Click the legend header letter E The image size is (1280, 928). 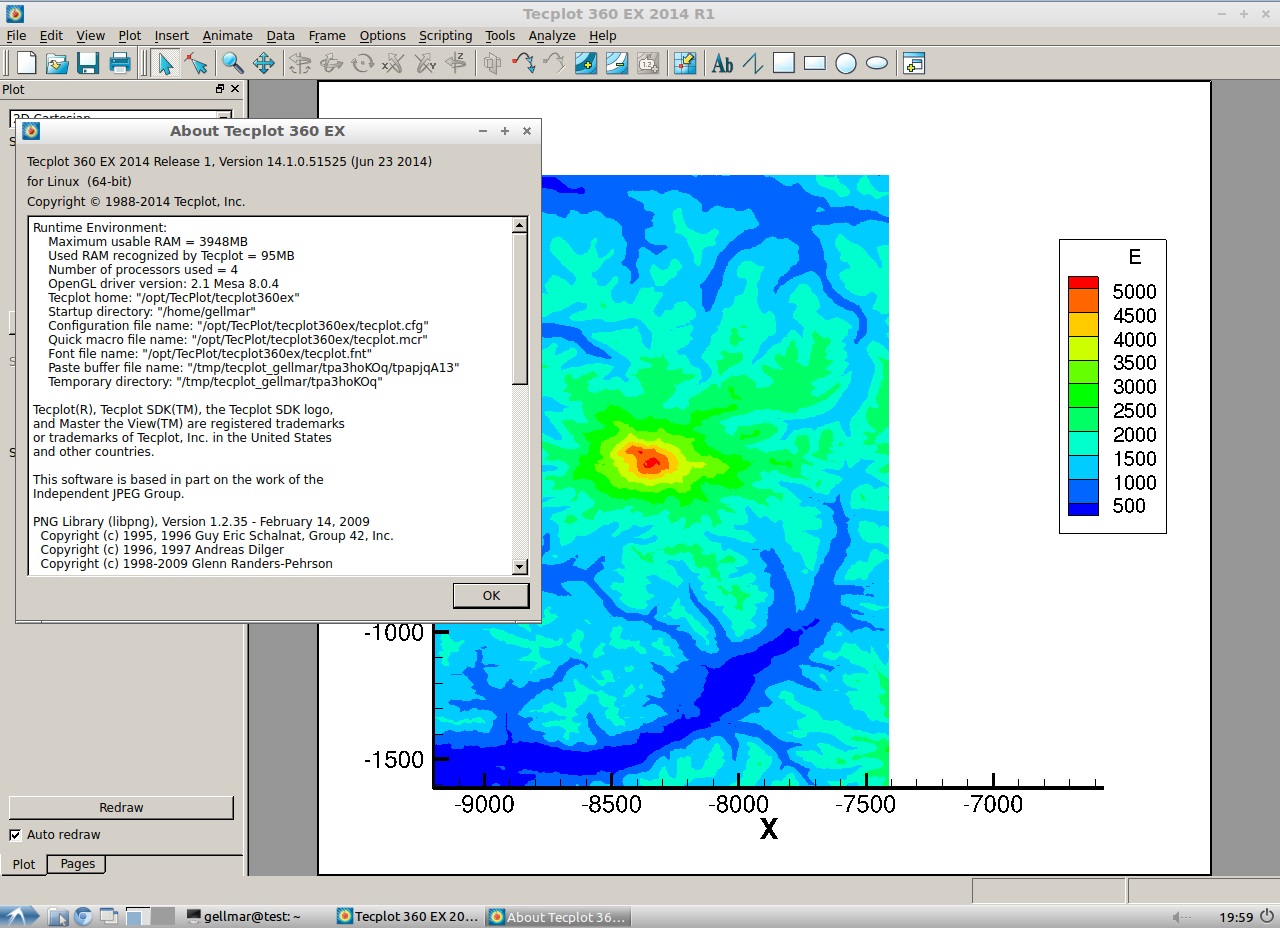1134,257
